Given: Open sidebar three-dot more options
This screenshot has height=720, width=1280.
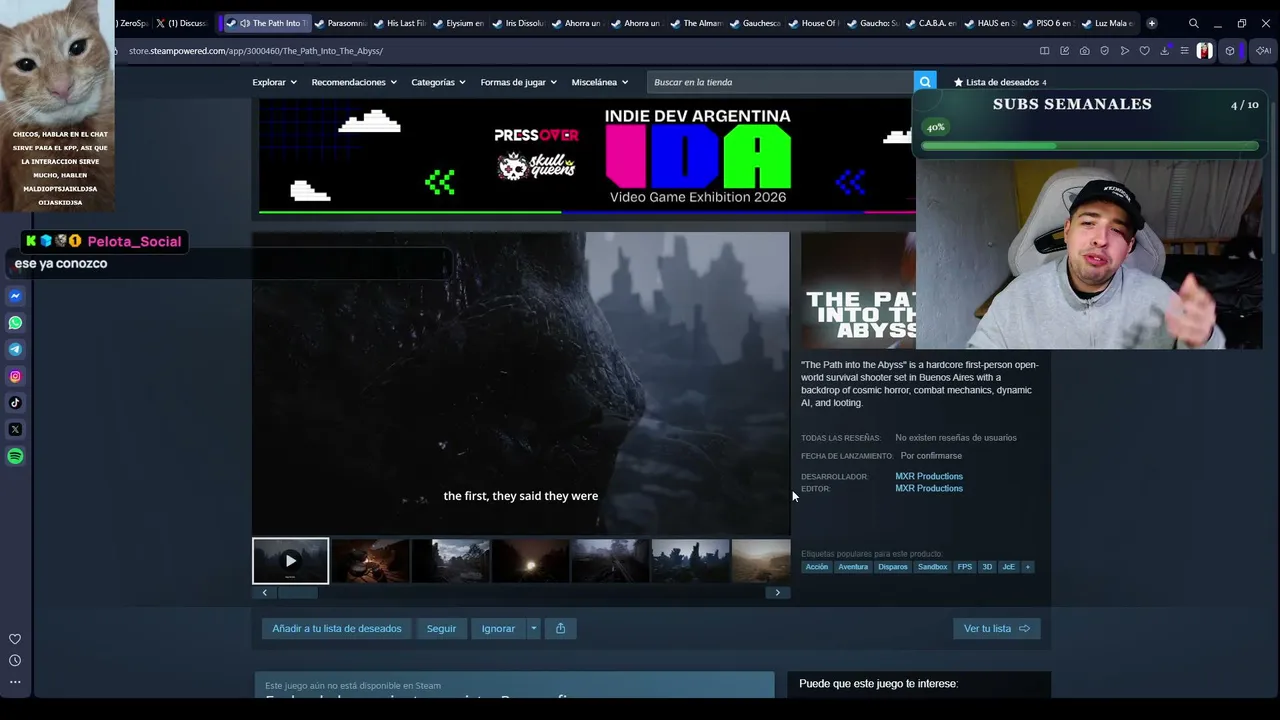Looking at the screenshot, I should 15,682.
